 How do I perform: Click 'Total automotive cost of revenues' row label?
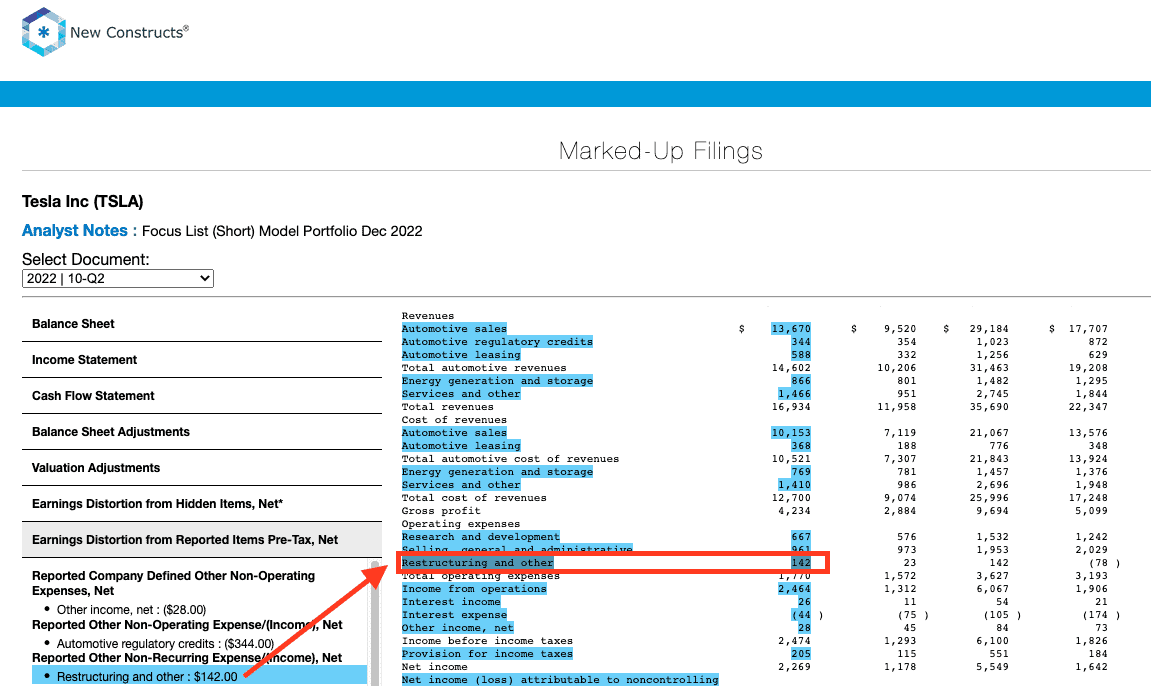click(x=510, y=459)
